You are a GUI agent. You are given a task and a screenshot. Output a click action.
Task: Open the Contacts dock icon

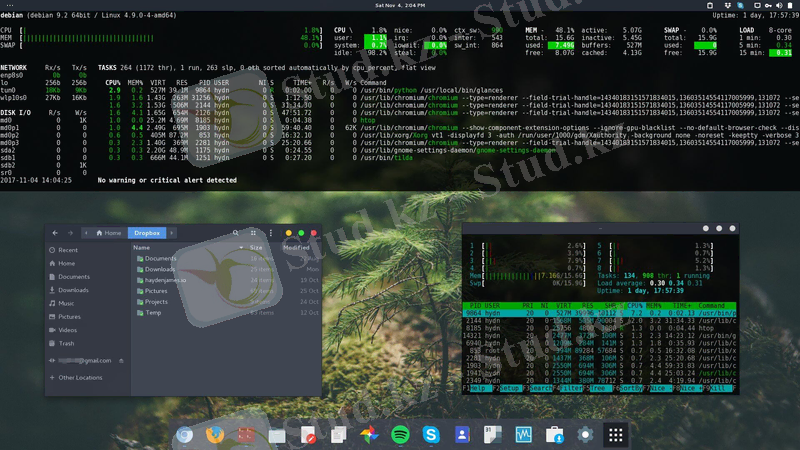pos(462,435)
